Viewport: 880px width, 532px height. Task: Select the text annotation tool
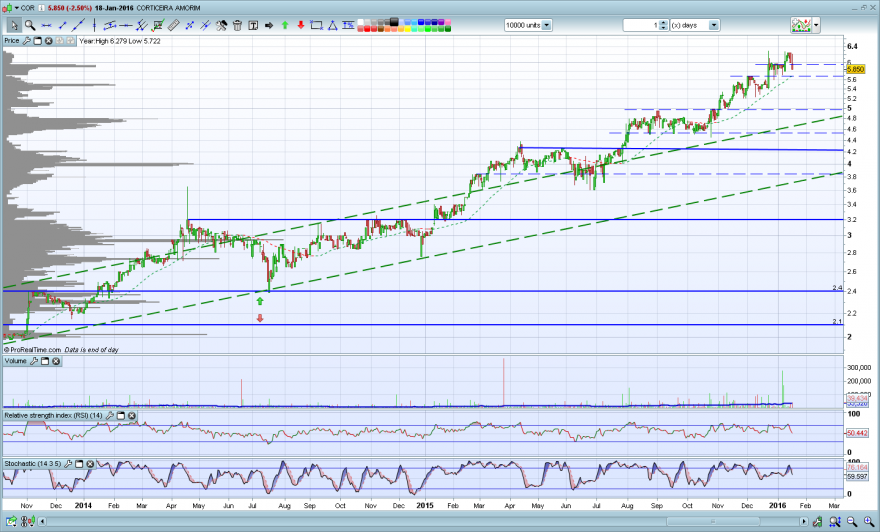point(253,25)
